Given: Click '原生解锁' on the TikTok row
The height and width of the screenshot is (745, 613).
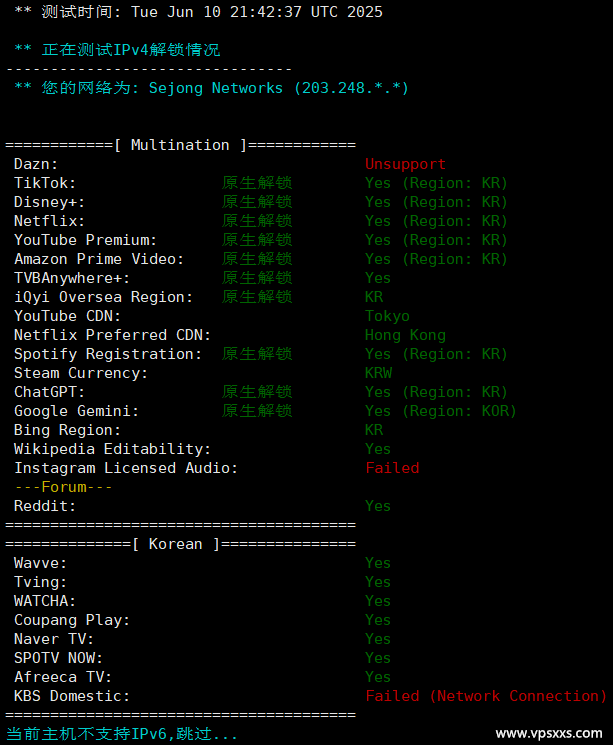Looking at the screenshot, I should 257,183.
